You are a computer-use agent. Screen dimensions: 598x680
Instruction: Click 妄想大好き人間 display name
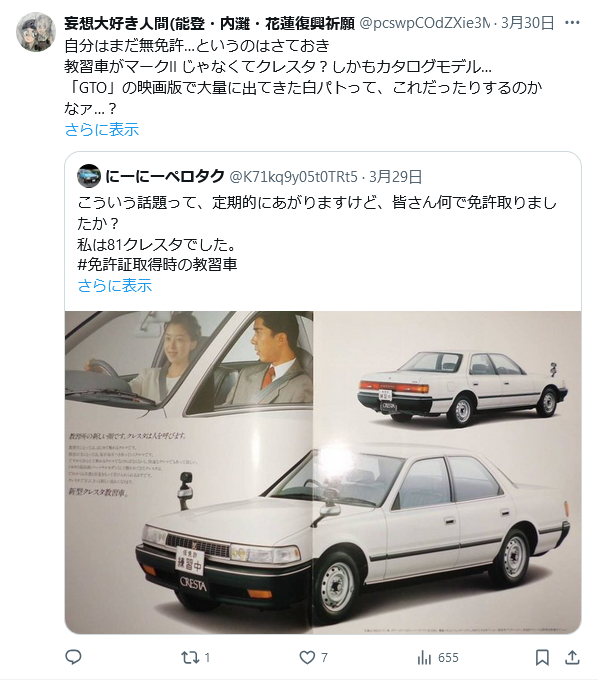point(209,23)
